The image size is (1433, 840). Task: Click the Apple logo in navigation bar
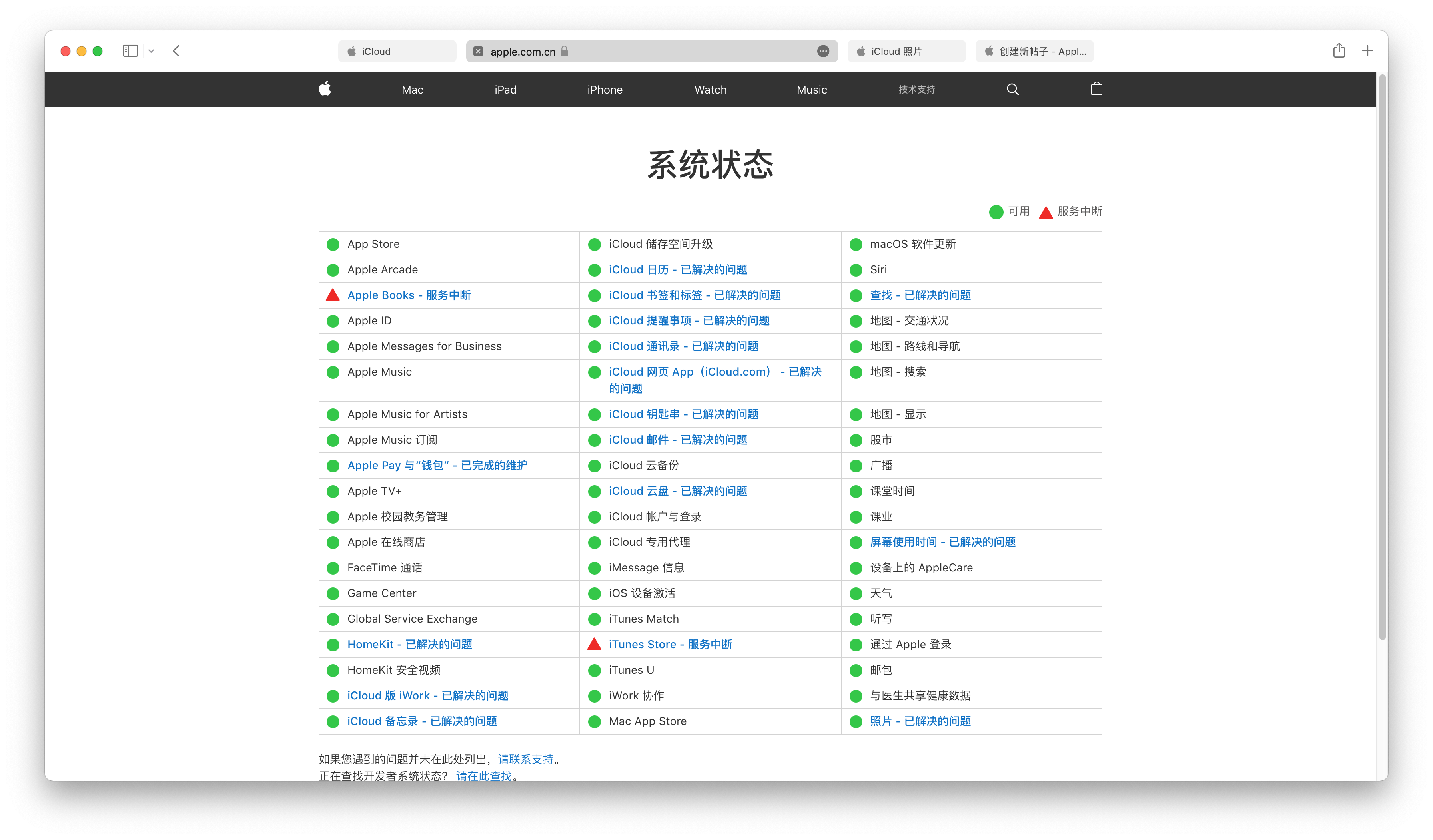[325, 89]
